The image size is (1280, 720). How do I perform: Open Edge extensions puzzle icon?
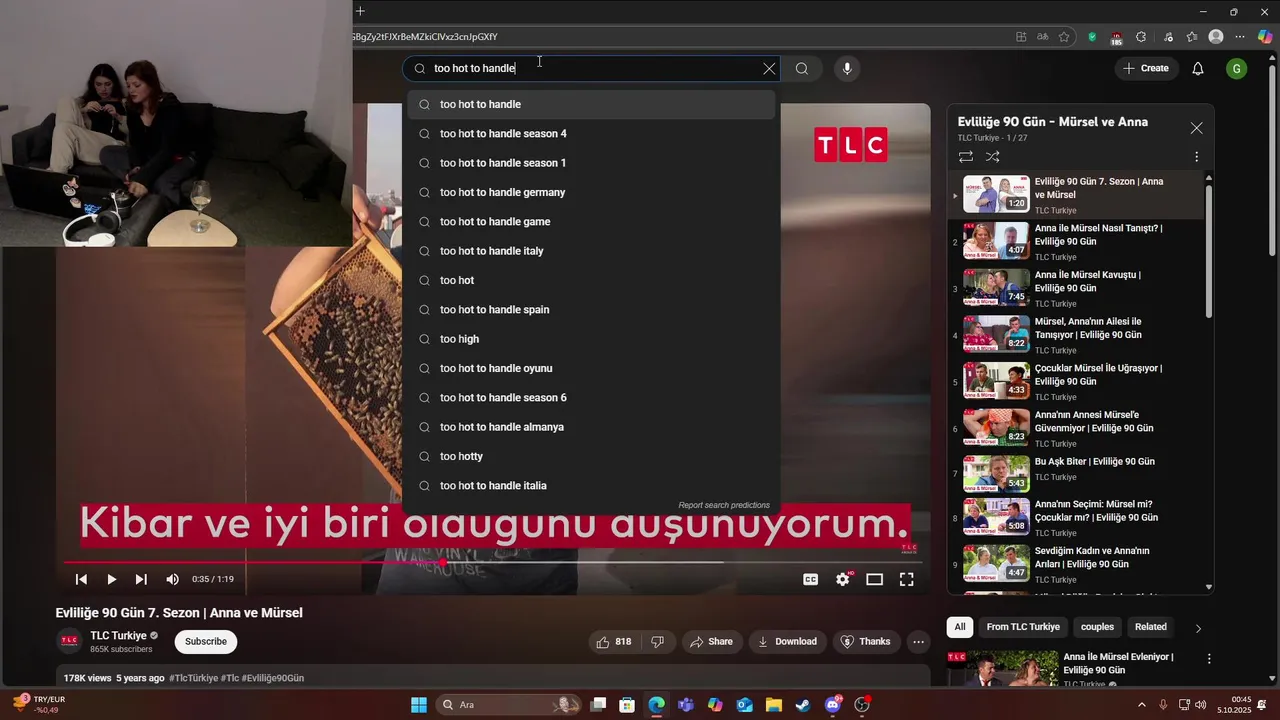[1141, 37]
